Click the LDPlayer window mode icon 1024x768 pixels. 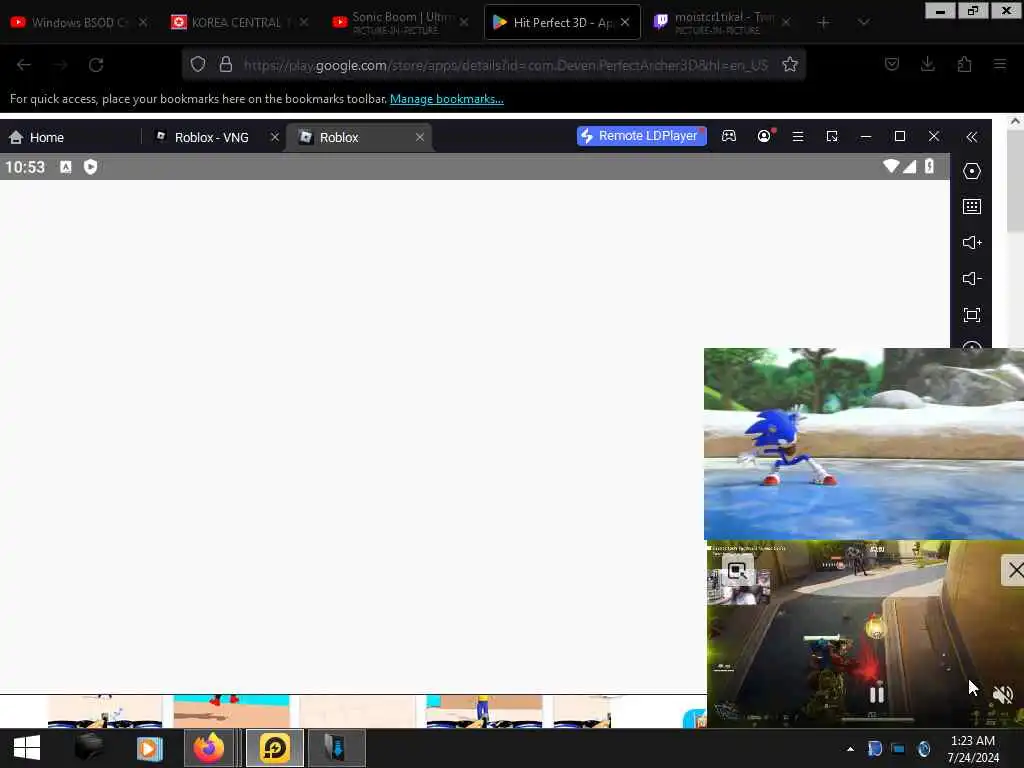pyautogui.click(x=832, y=136)
